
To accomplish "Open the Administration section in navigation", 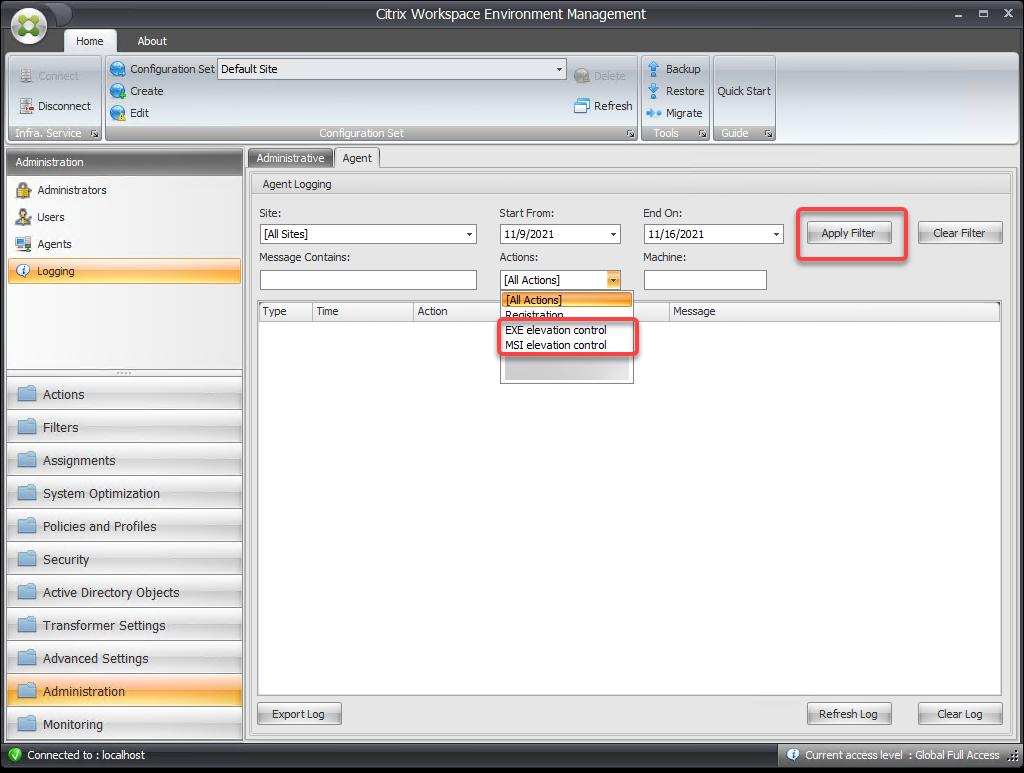I will pyautogui.click(x=124, y=691).
